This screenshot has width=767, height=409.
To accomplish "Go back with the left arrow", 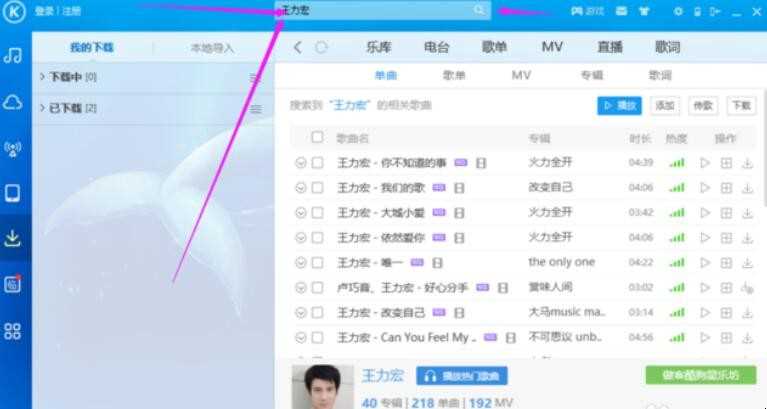I will 297,47.
